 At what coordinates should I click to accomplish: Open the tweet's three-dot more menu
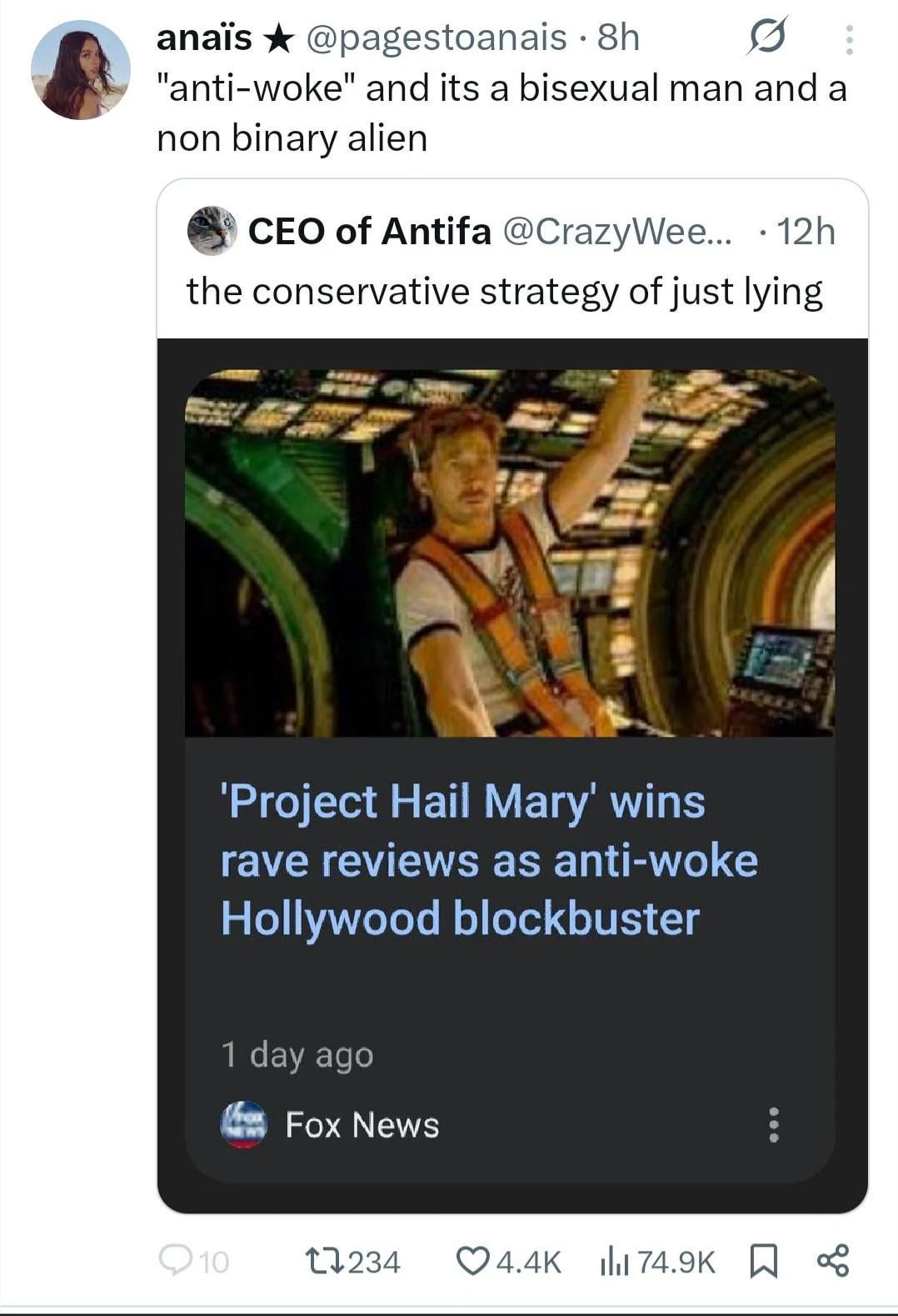coord(849,39)
